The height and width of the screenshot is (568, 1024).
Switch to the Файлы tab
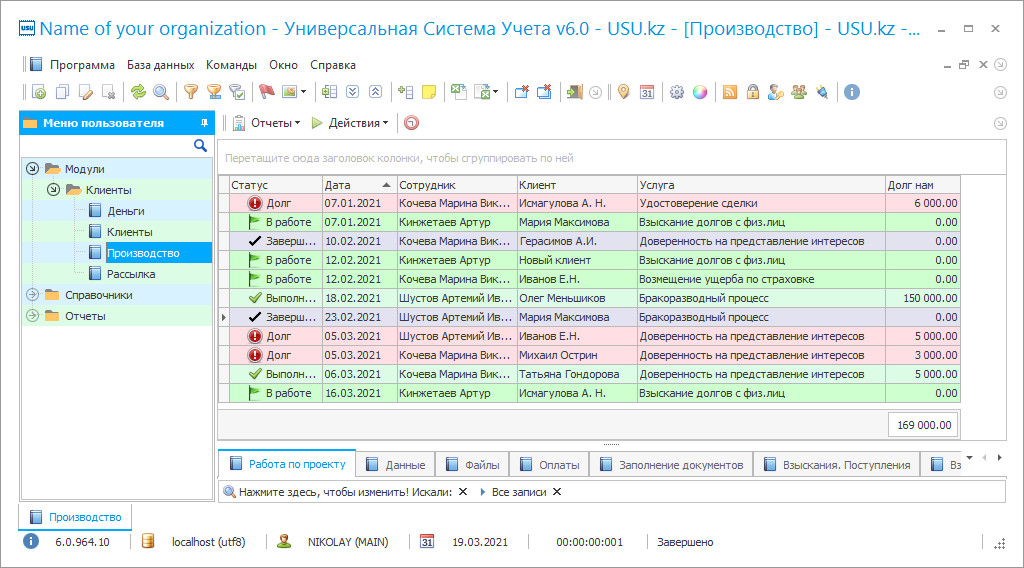[x=472, y=464]
